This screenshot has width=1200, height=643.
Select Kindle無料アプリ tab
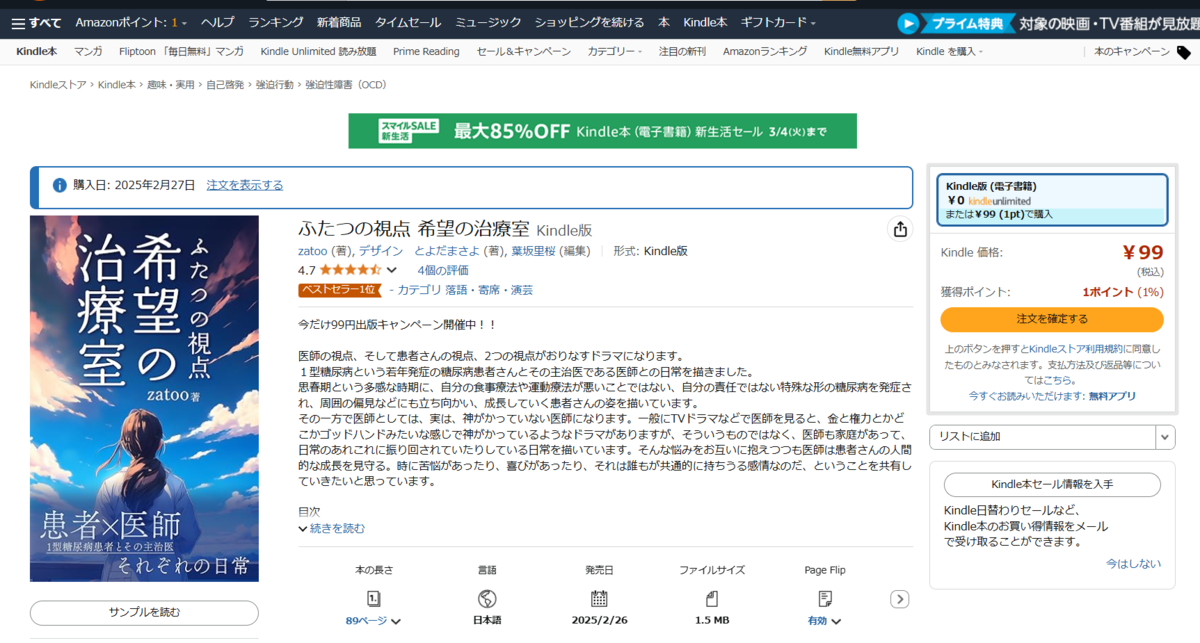[861, 52]
